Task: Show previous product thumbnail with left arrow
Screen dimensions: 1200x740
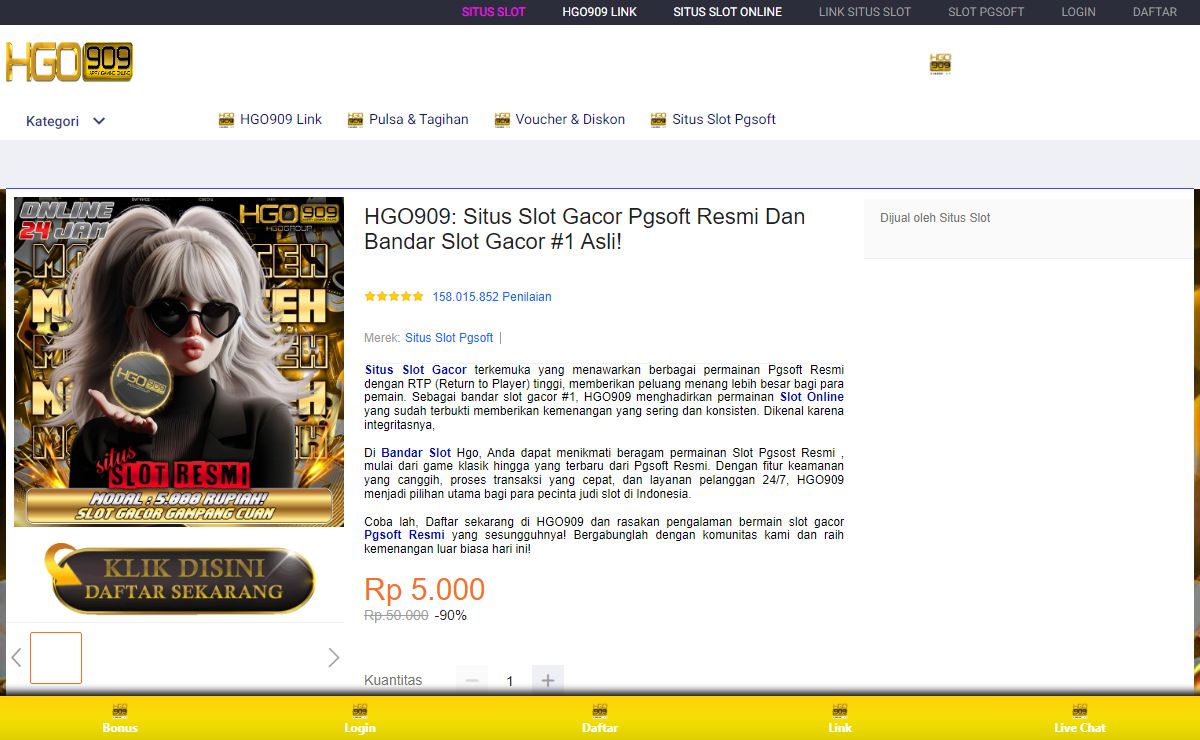Action: click(x=16, y=657)
